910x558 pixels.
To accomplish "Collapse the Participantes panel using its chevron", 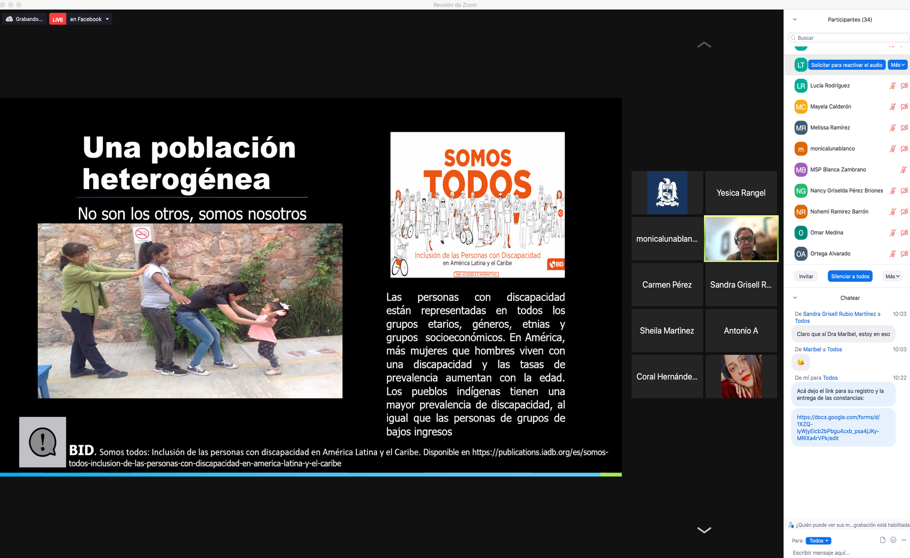I will tap(795, 20).
